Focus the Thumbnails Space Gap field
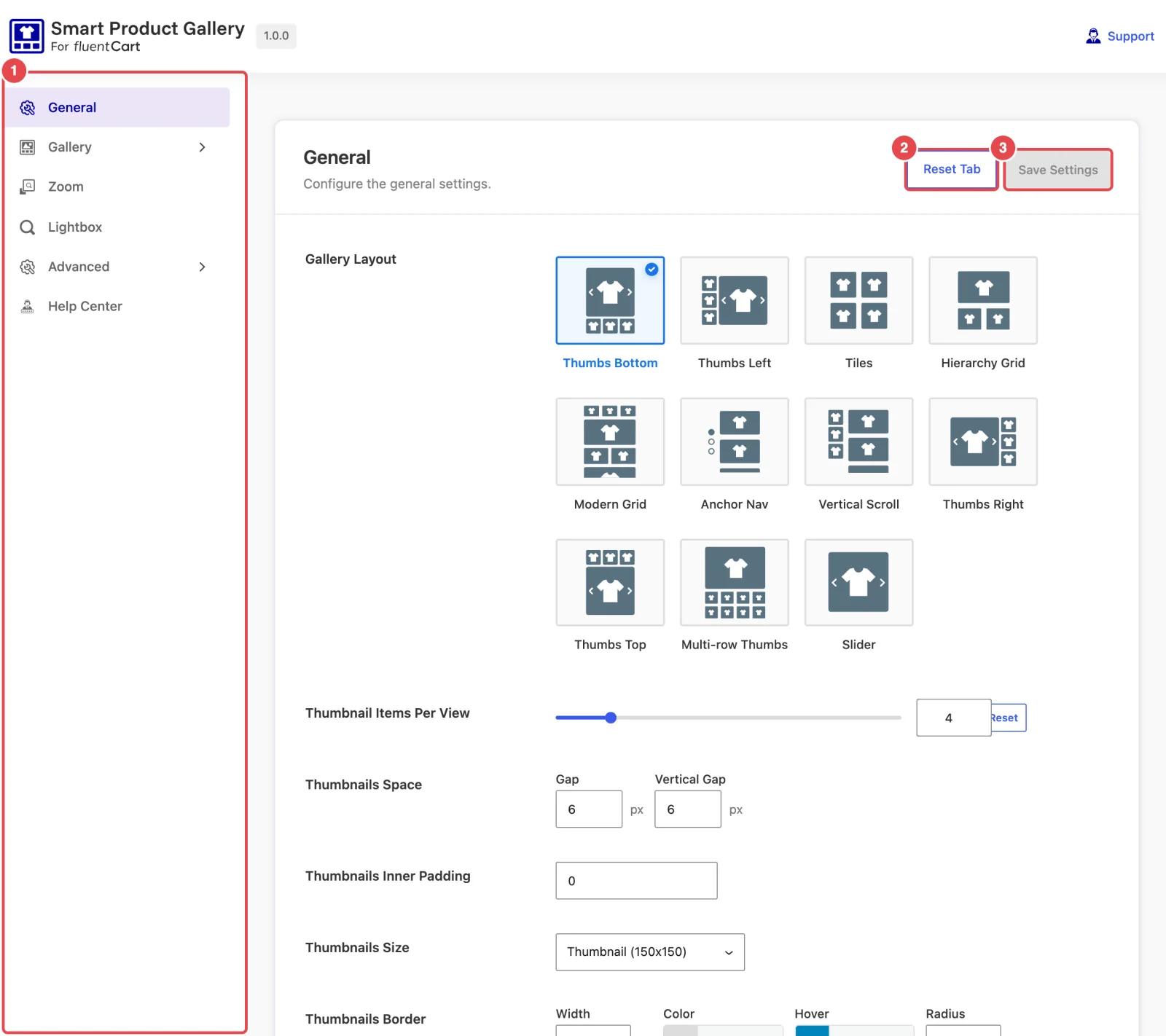1166x1036 pixels. click(x=589, y=809)
